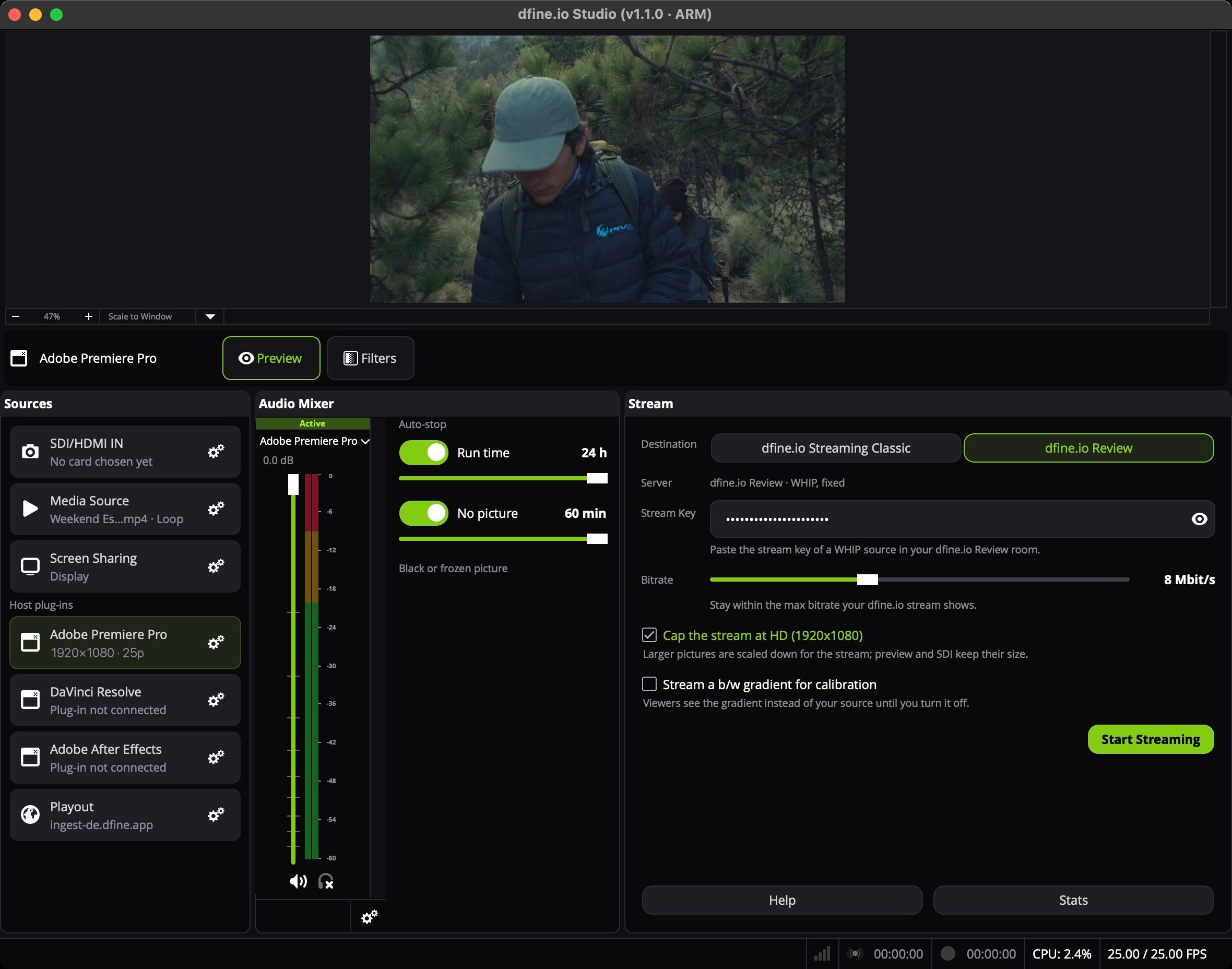Click the Stream Key input field
Viewport: 1232px width, 969px height.
point(962,519)
